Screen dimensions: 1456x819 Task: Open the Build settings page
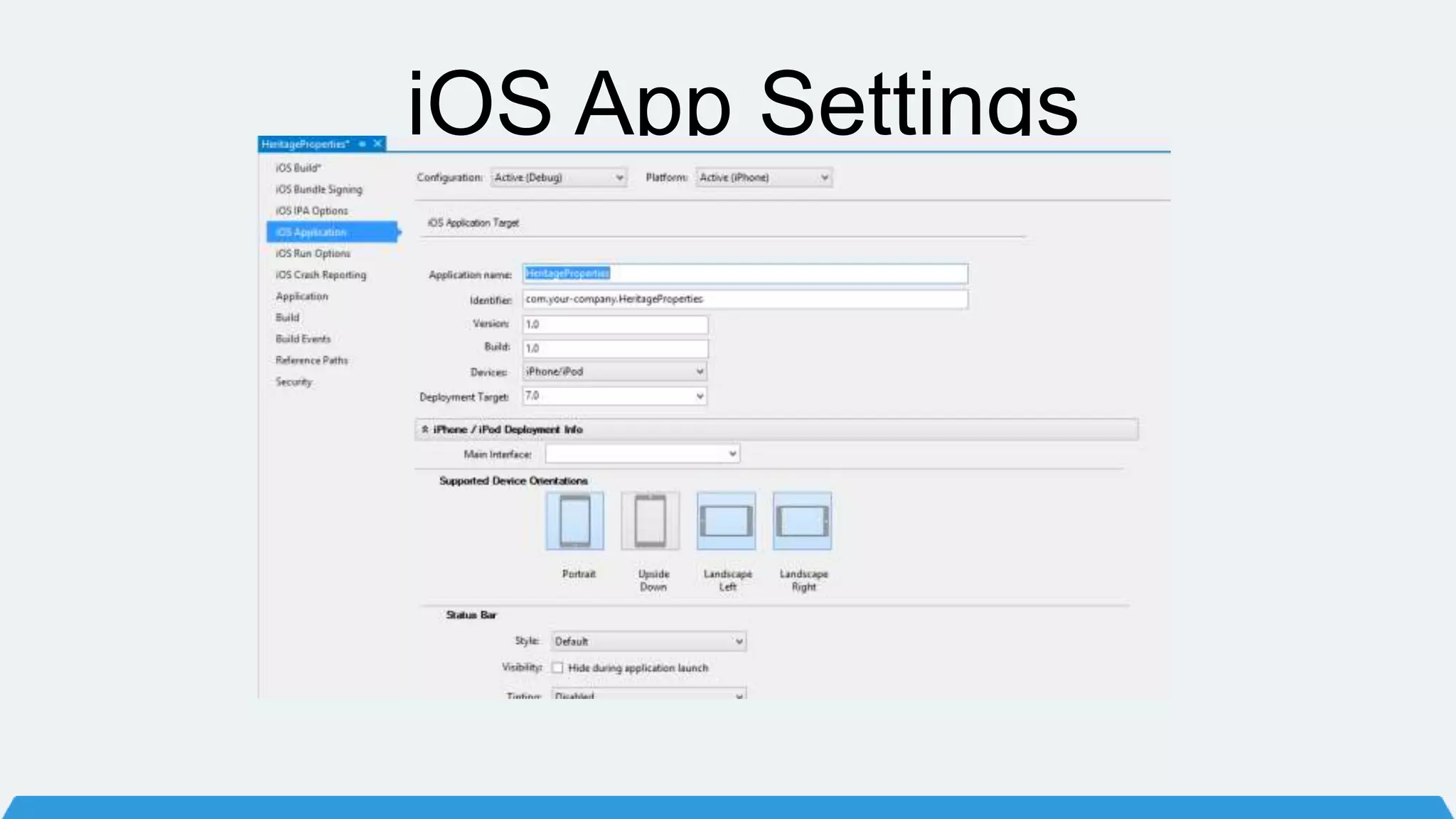coord(287,317)
